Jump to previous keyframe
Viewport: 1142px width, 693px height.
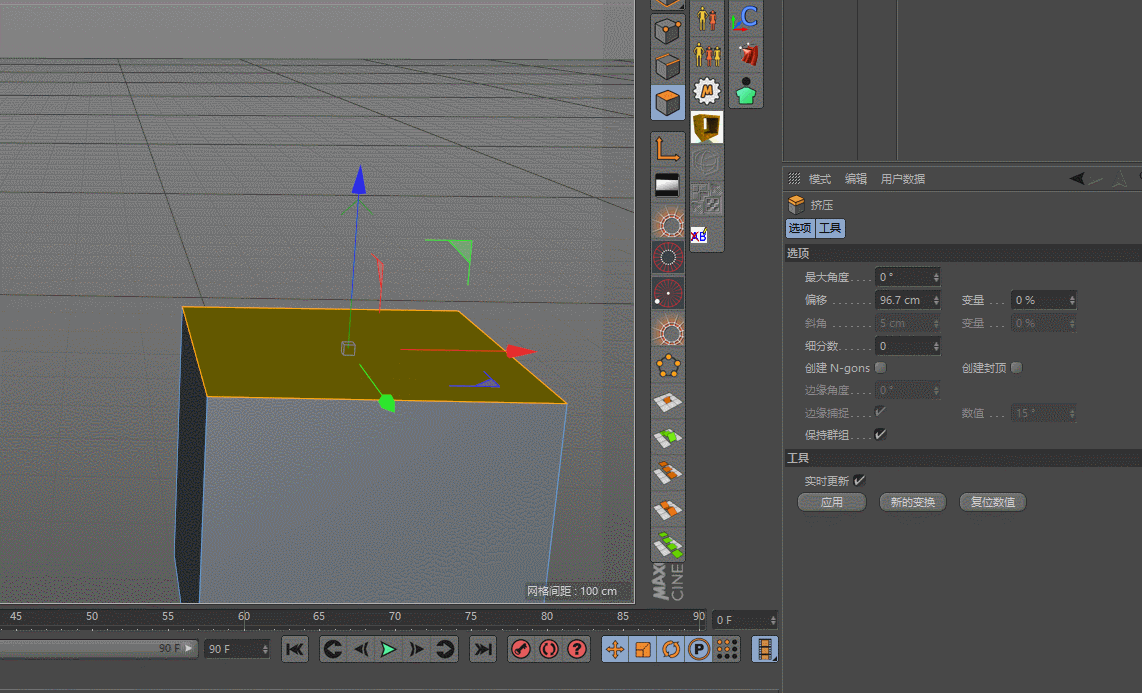(333, 649)
